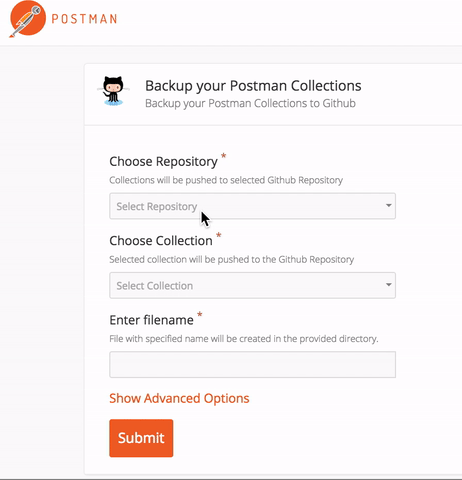Image resolution: width=462 pixels, height=480 pixels.
Task: Expand Show Advanced Options
Action: 179,398
